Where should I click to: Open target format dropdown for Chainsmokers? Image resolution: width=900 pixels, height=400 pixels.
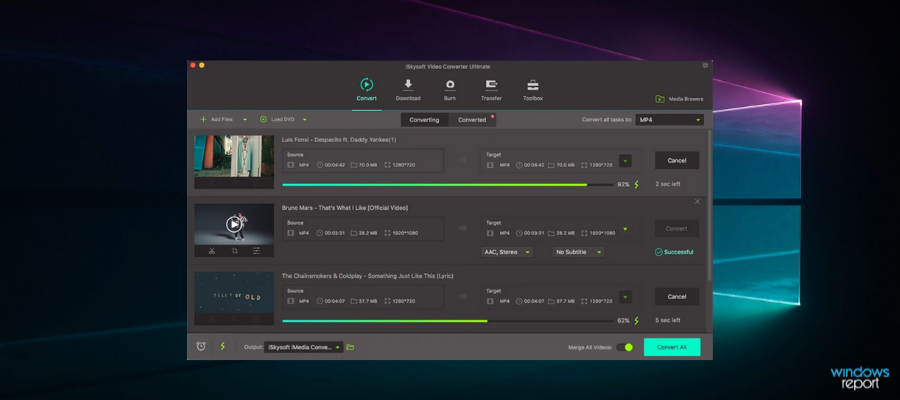tap(625, 297)
